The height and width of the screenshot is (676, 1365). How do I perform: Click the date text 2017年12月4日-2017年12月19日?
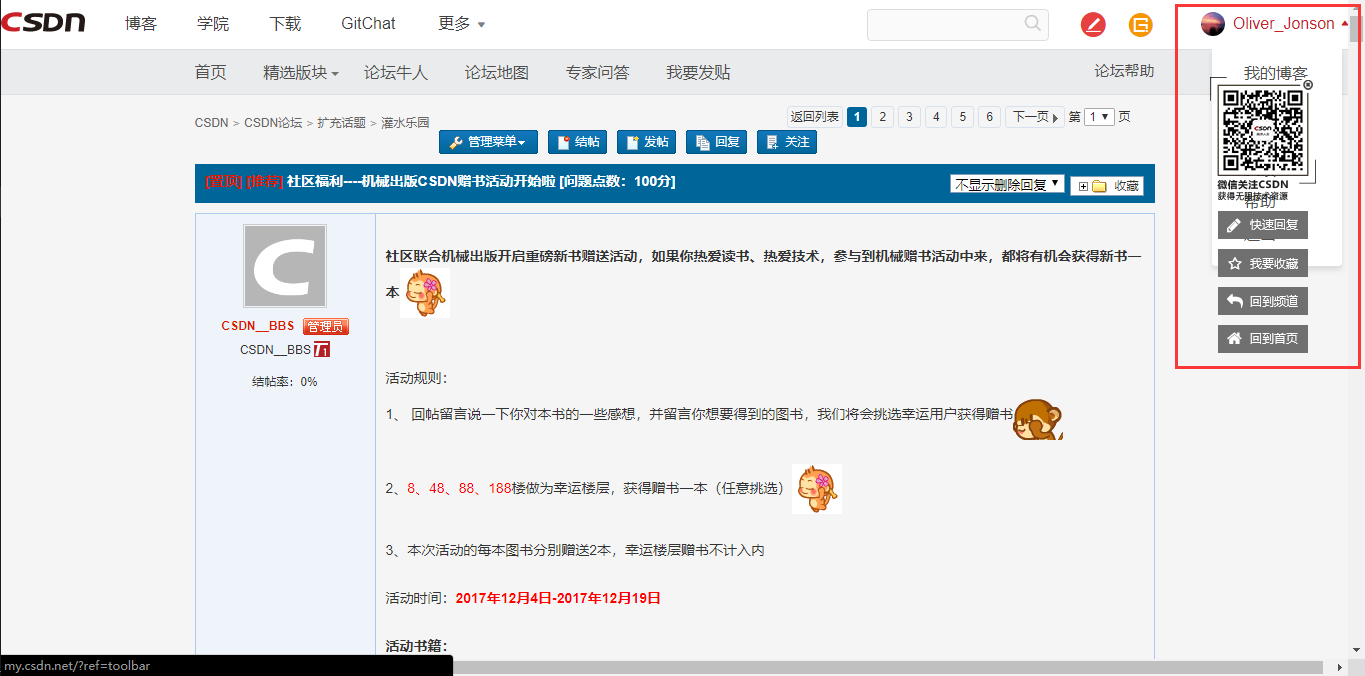coord(558,598)
